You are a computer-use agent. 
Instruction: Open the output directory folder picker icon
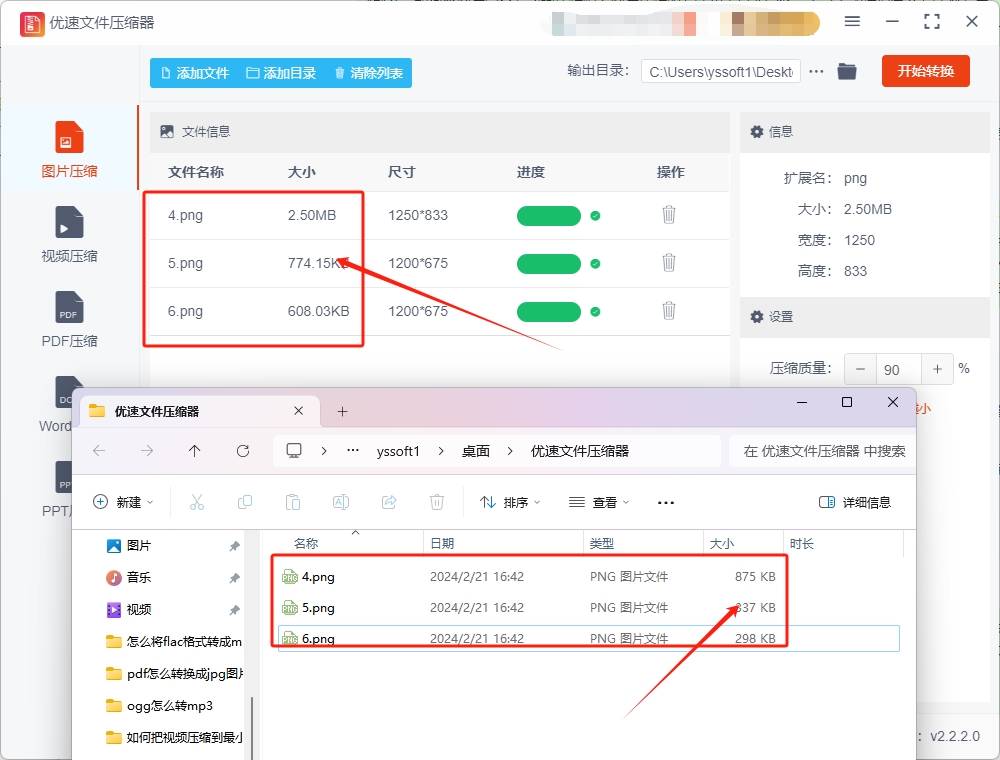pos(847,71)
